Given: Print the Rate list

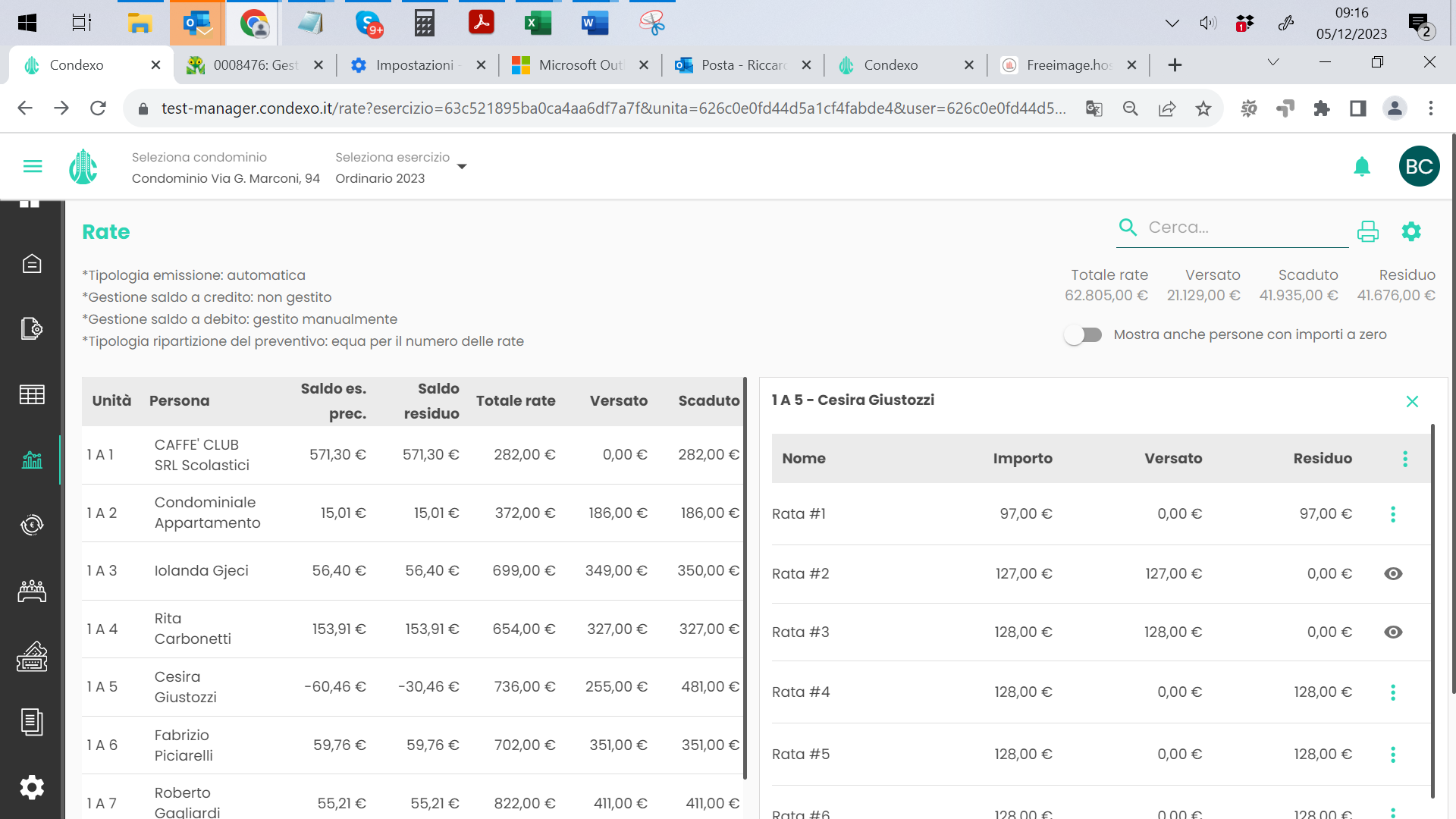Looking at the screenshot, I should tap(1368, 231).
